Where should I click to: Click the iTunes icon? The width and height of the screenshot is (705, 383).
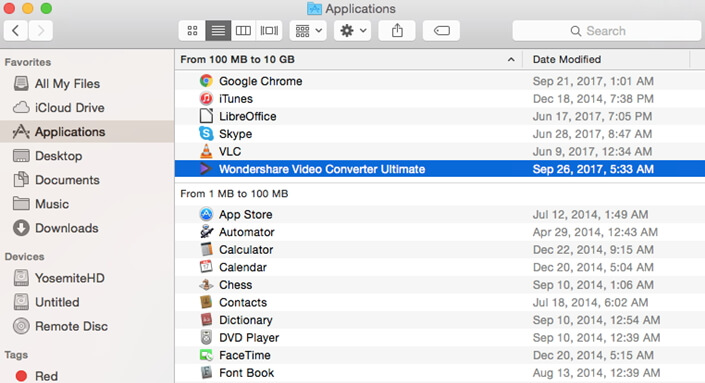click(x=206, y=98)
